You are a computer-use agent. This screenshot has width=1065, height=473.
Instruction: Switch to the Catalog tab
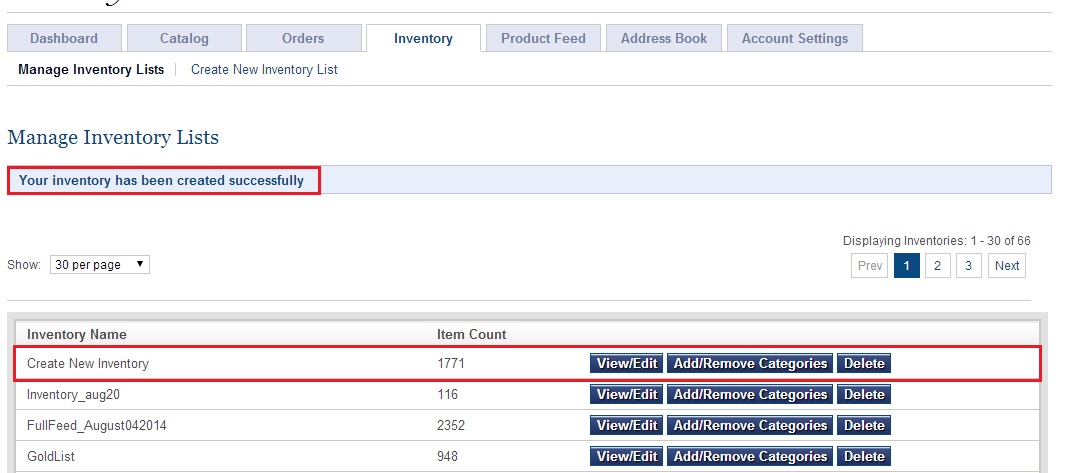tap(184, 38)
